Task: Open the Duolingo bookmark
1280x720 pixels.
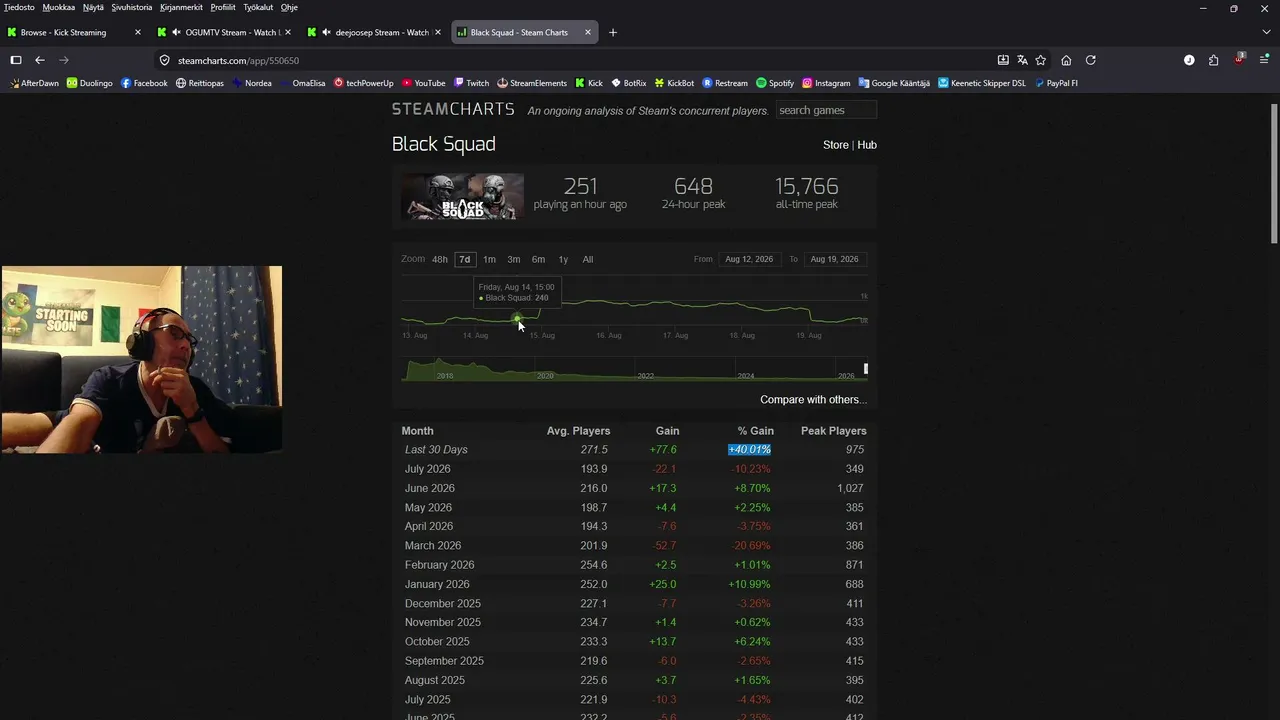Action: pos(90,83)
